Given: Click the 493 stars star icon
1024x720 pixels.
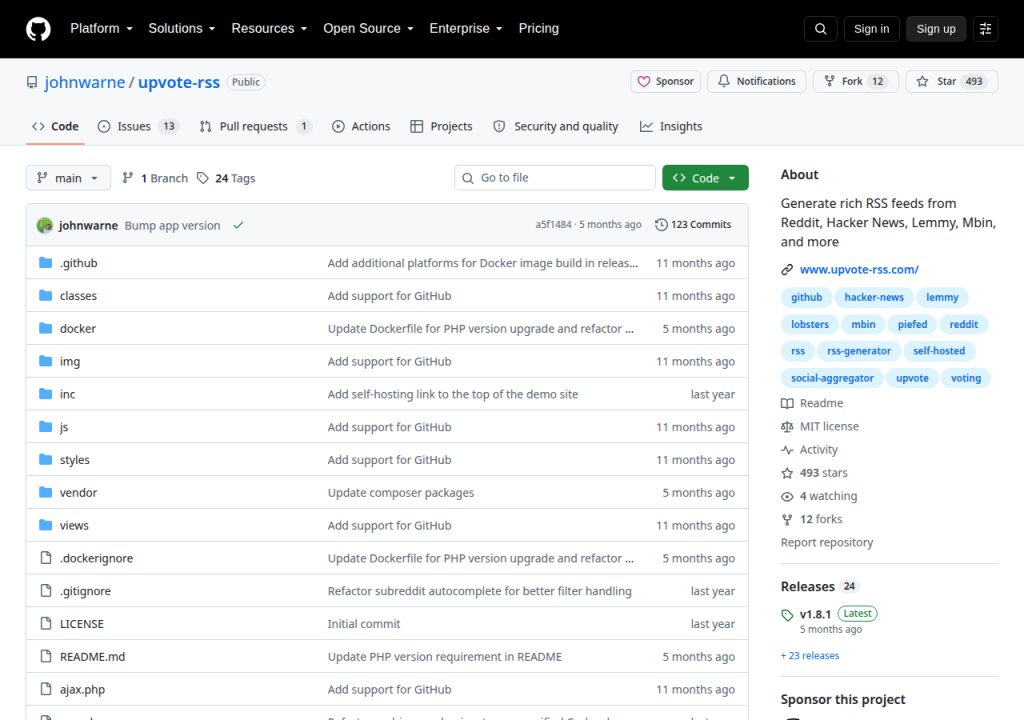Looking at the screenshot, I should (787, 473).
